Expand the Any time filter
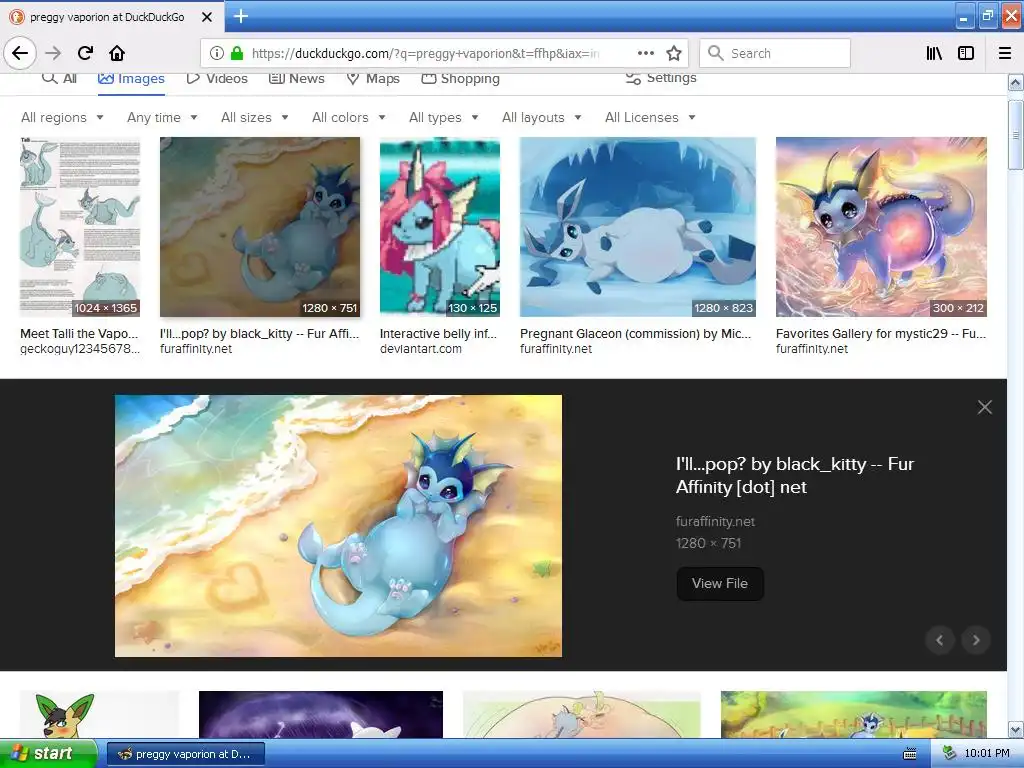 point(163,118)
